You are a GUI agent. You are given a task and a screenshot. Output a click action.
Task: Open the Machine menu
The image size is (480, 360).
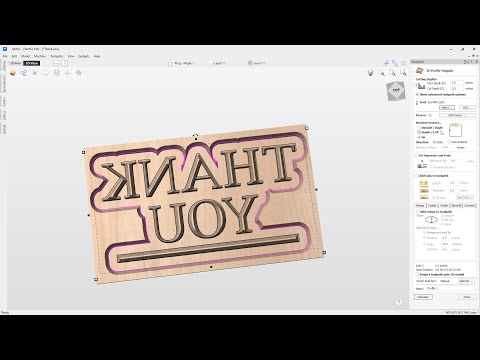coord(40,56)
